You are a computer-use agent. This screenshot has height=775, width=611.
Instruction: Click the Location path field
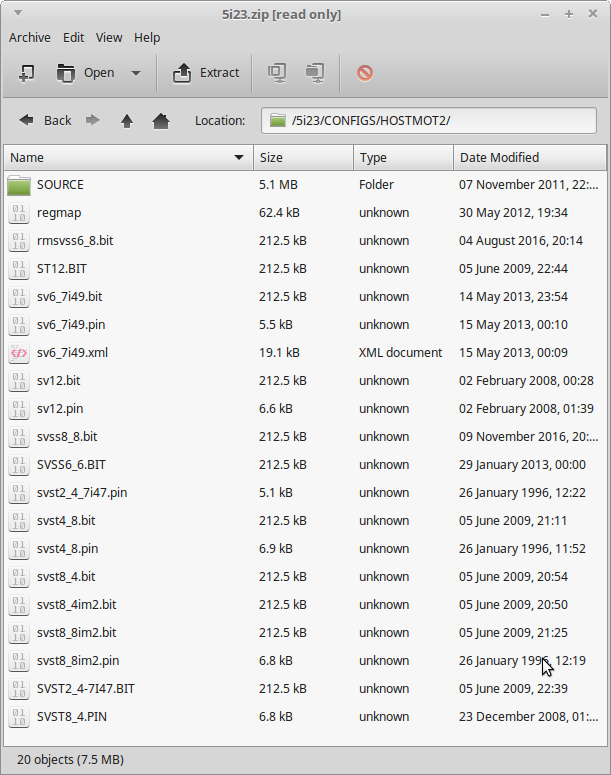429,121
